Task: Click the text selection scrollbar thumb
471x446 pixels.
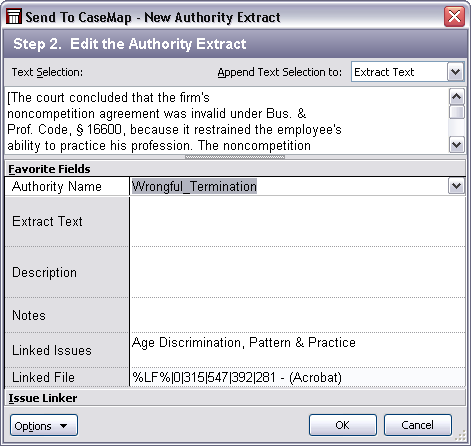Action: coord(456,112)
